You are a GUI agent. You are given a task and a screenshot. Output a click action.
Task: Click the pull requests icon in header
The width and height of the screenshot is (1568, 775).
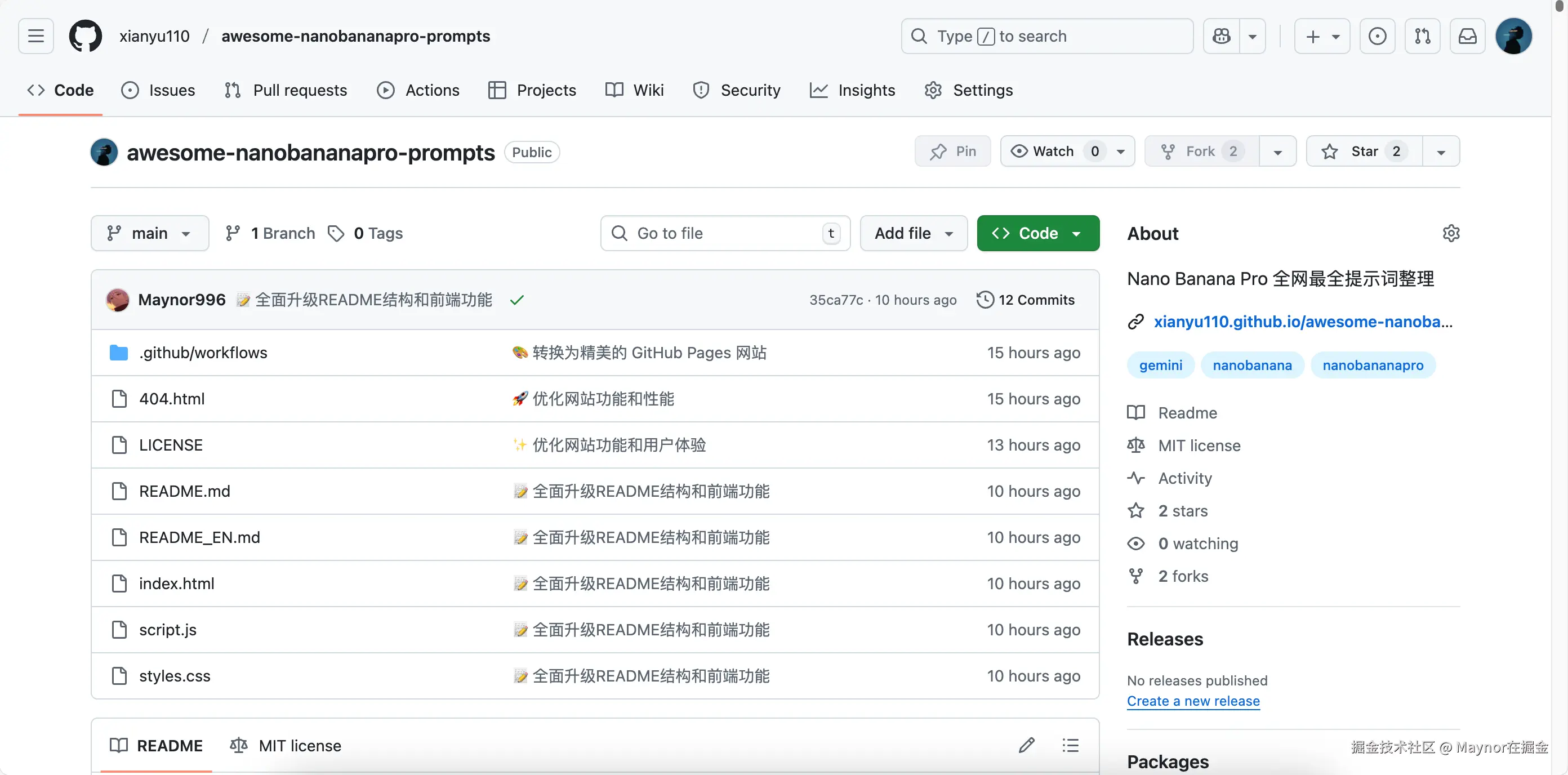tap(1422, 36)
